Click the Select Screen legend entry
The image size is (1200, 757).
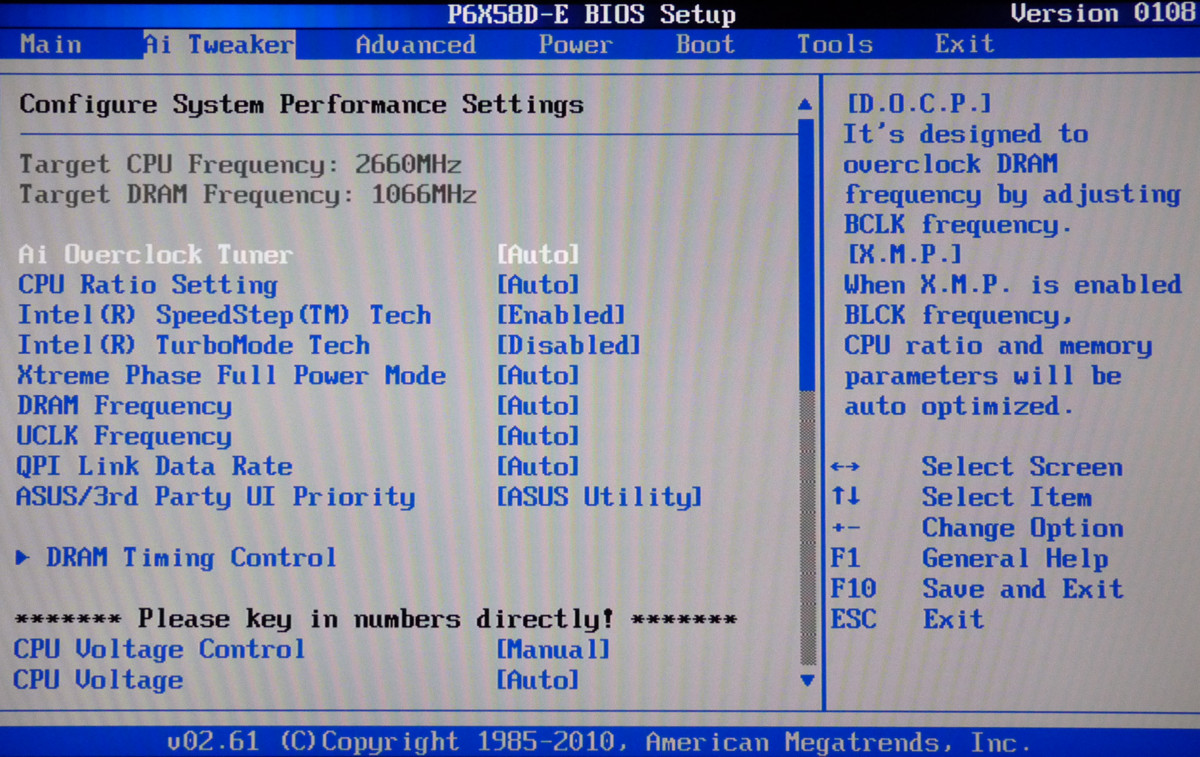977,467
